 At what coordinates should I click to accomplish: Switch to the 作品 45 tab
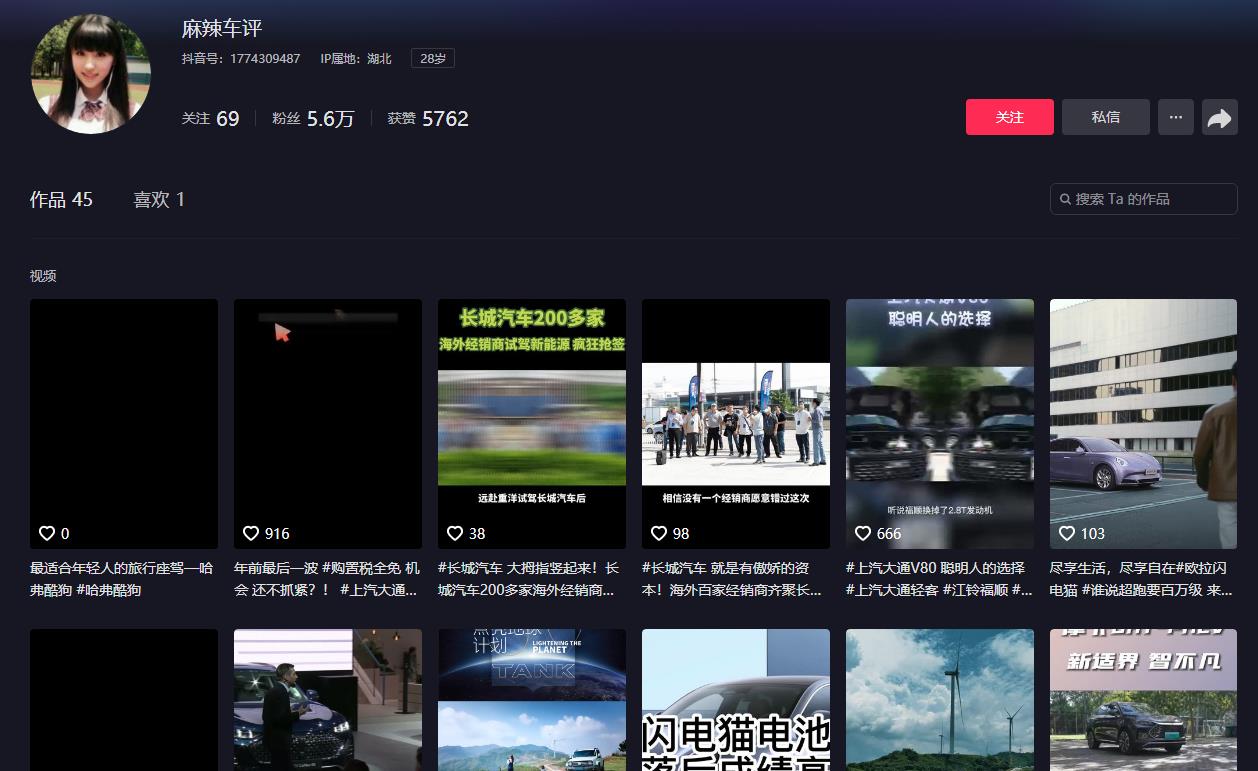coord(61,200)
